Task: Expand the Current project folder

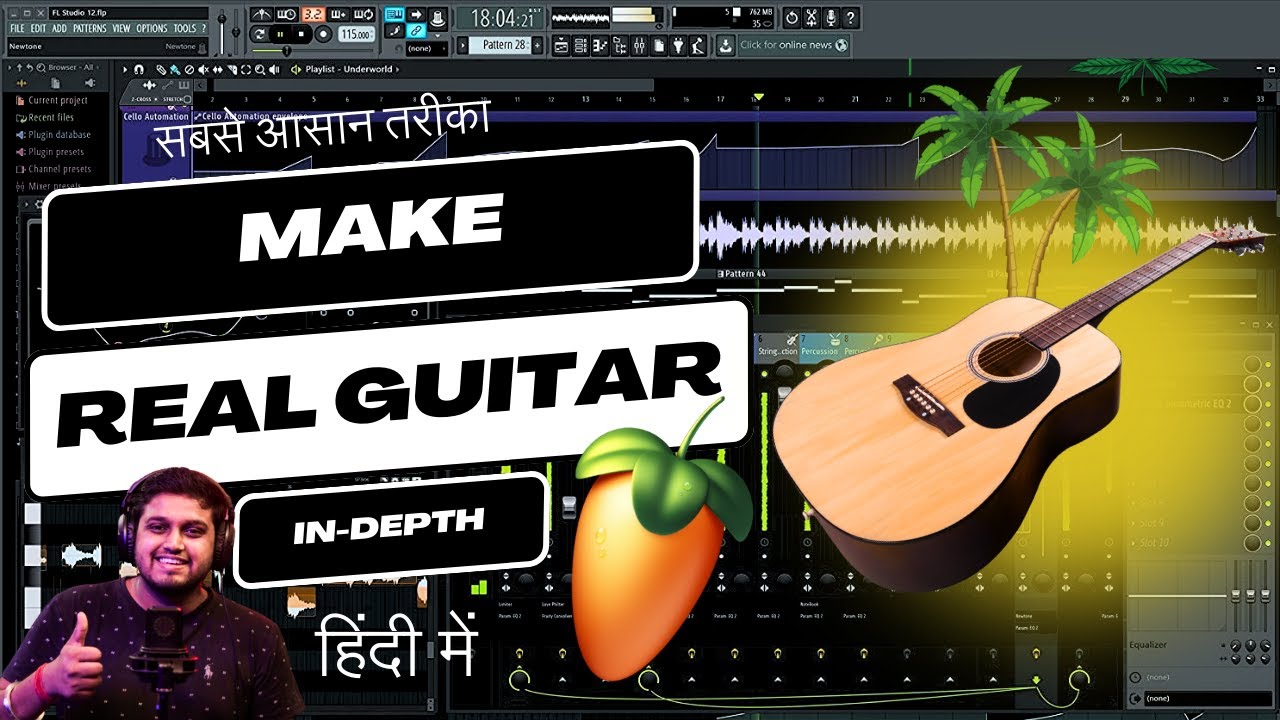Action: click(52, 100)
